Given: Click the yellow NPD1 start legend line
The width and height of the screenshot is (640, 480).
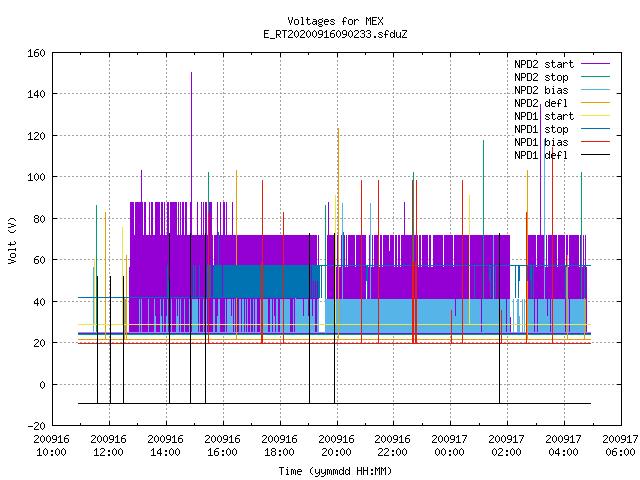Looking at the screenshot, I should (595, 116).
